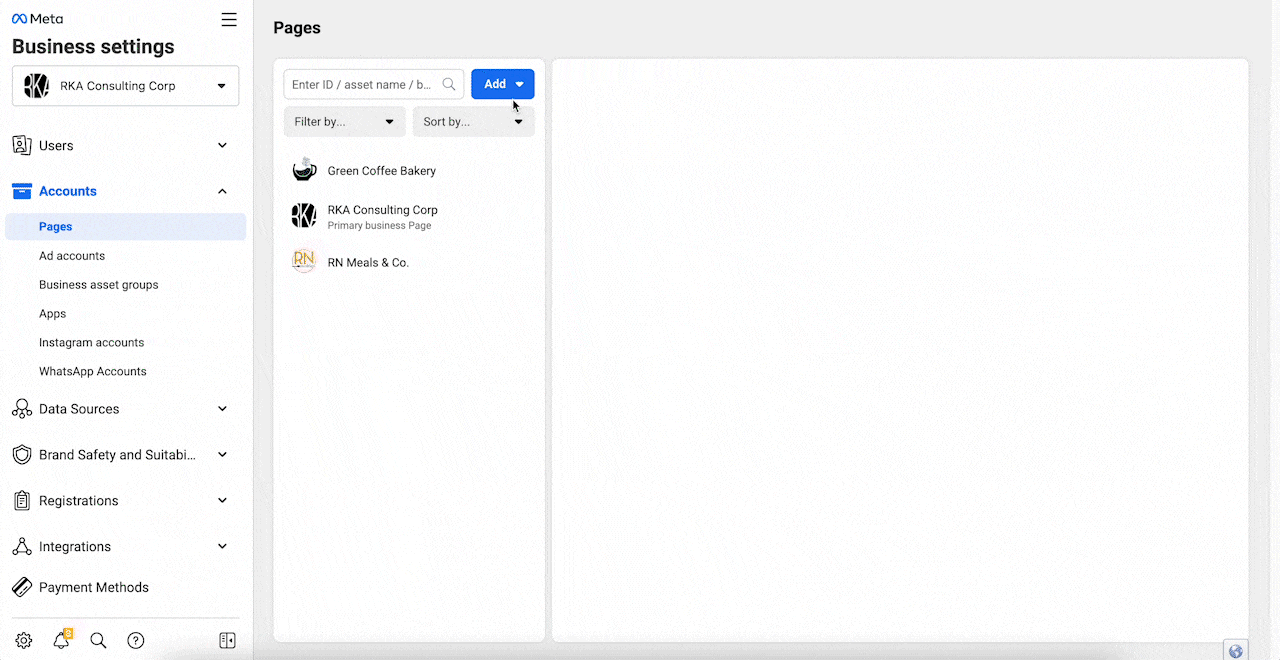Open settings gear icon in the sidebar footer
1280x660 pixels.
coord(24,641)
